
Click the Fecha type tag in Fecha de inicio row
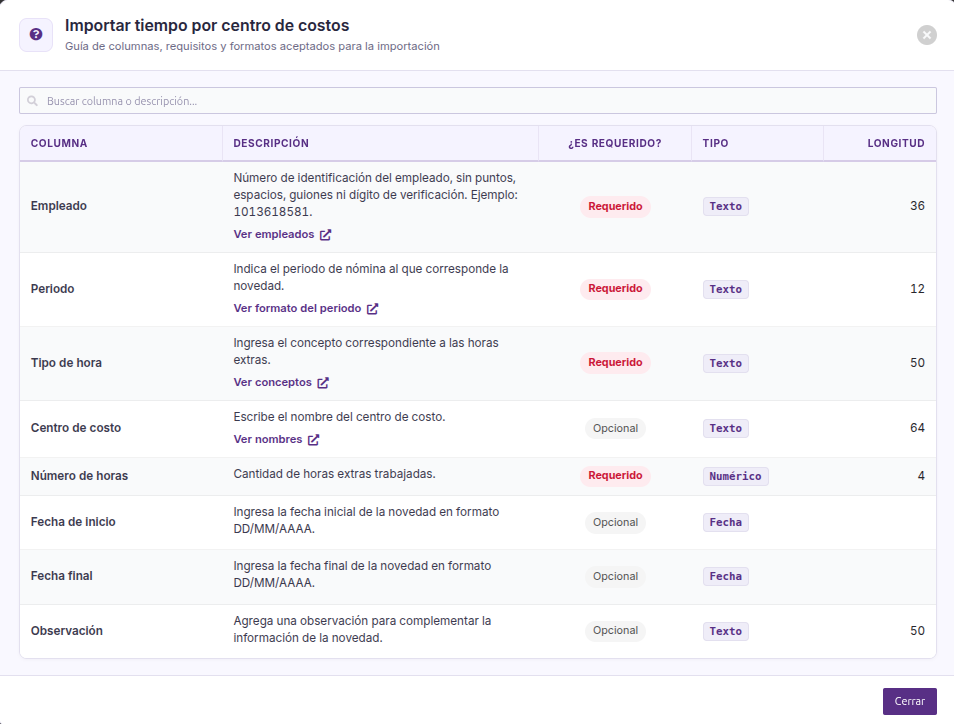tap(725, 523)
